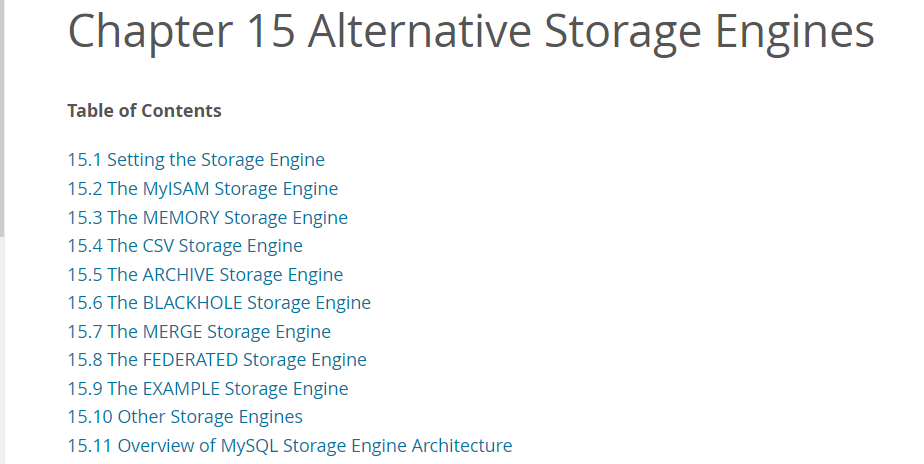Viewport: 924px width, 464px height.
Task: Go to the MERGE Storage Engine section
Action: pyautogui.click(x=199, y=332)
